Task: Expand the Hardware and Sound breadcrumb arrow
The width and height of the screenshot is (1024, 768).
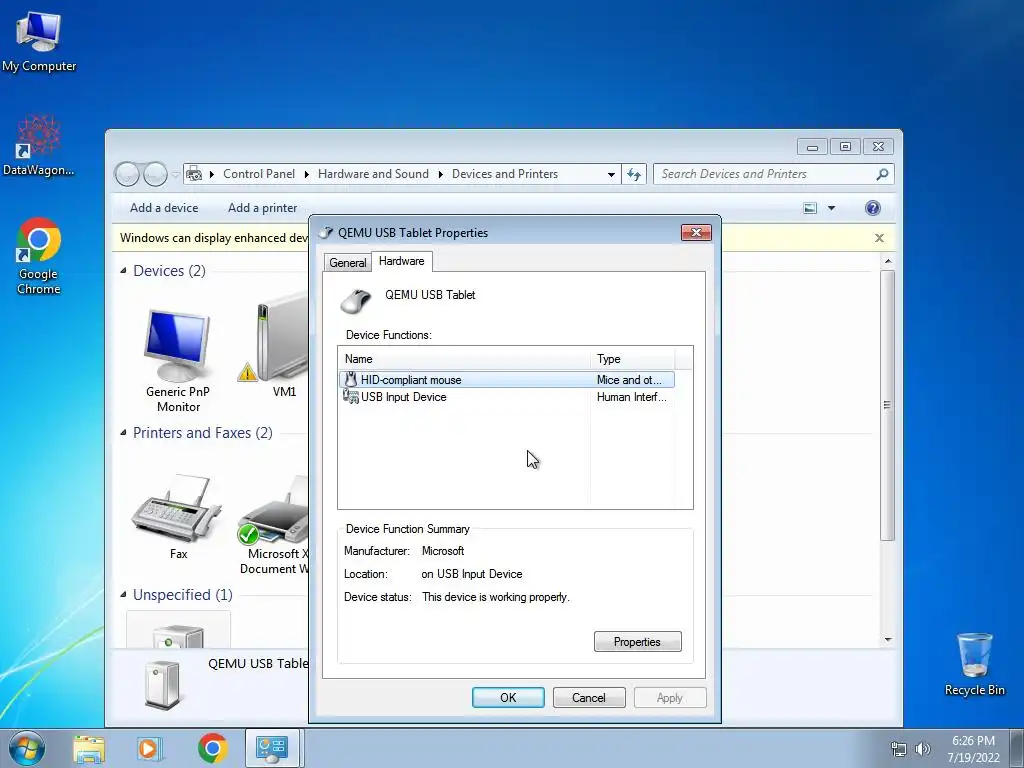Action: pos(440,174)
